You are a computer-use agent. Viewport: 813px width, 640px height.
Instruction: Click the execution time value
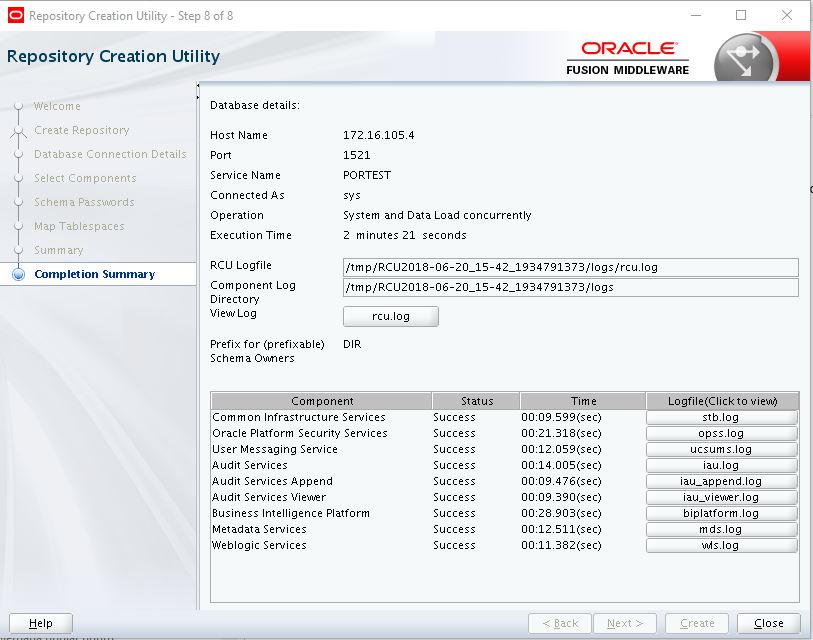click(404, 235)
